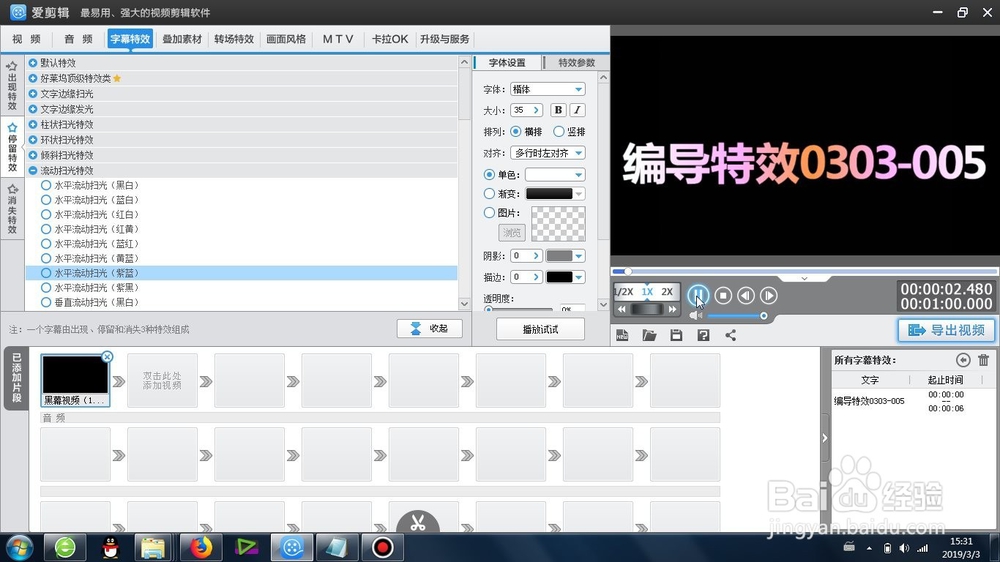Click the browse image button
Image resolution: width=1000 pixels, height=562 pixels.
511,232
